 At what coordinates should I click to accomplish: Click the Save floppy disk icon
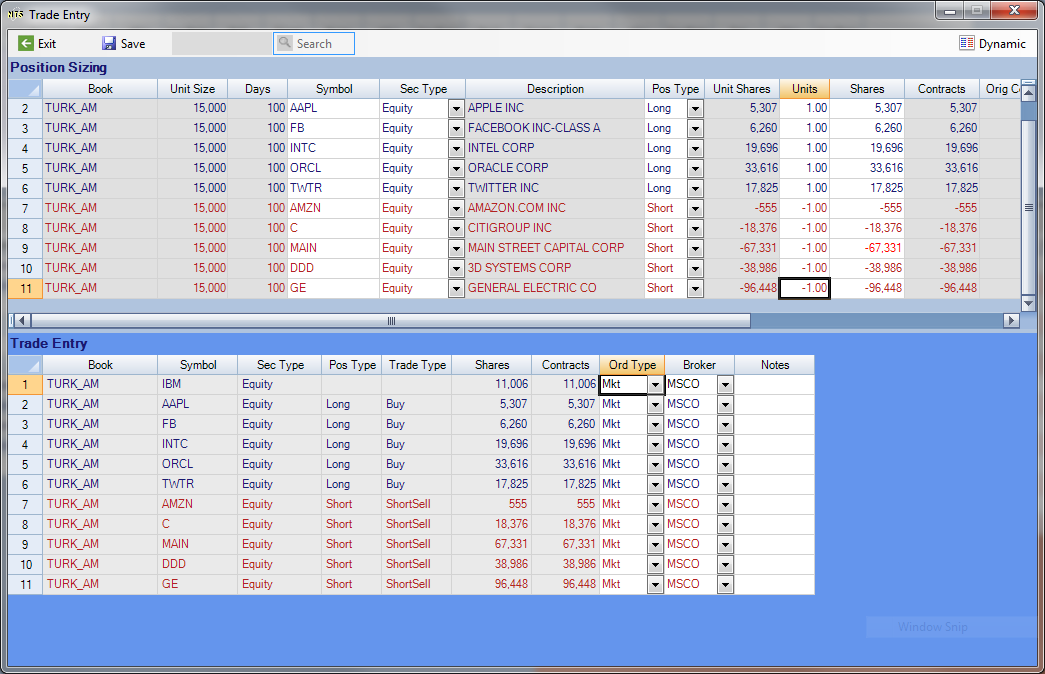[109, 43]
